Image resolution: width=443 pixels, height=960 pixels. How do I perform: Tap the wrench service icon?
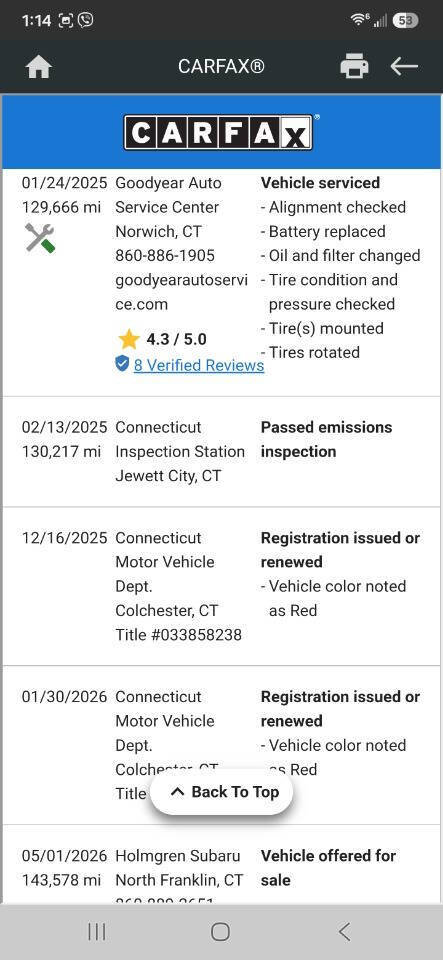(40, 238)
